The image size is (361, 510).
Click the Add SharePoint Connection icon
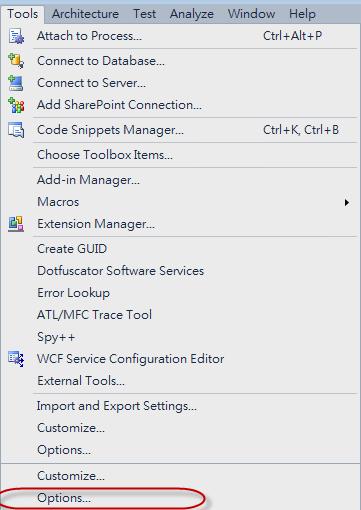[x=16, y=105]
